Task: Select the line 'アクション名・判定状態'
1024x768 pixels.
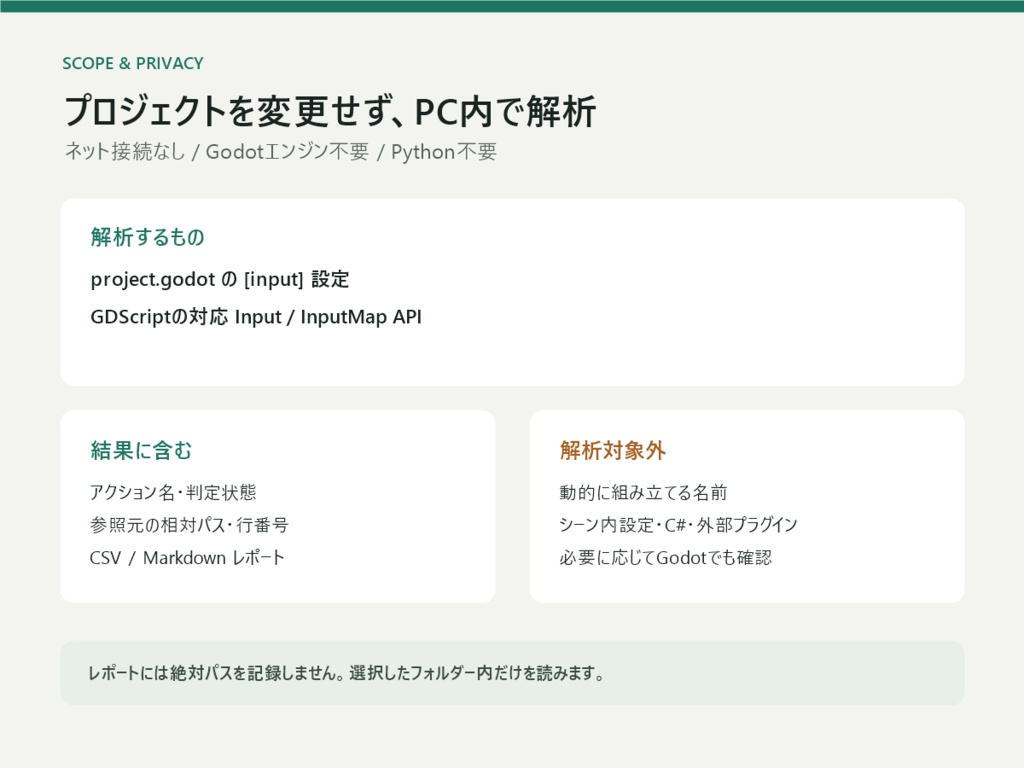Action: 173,492
